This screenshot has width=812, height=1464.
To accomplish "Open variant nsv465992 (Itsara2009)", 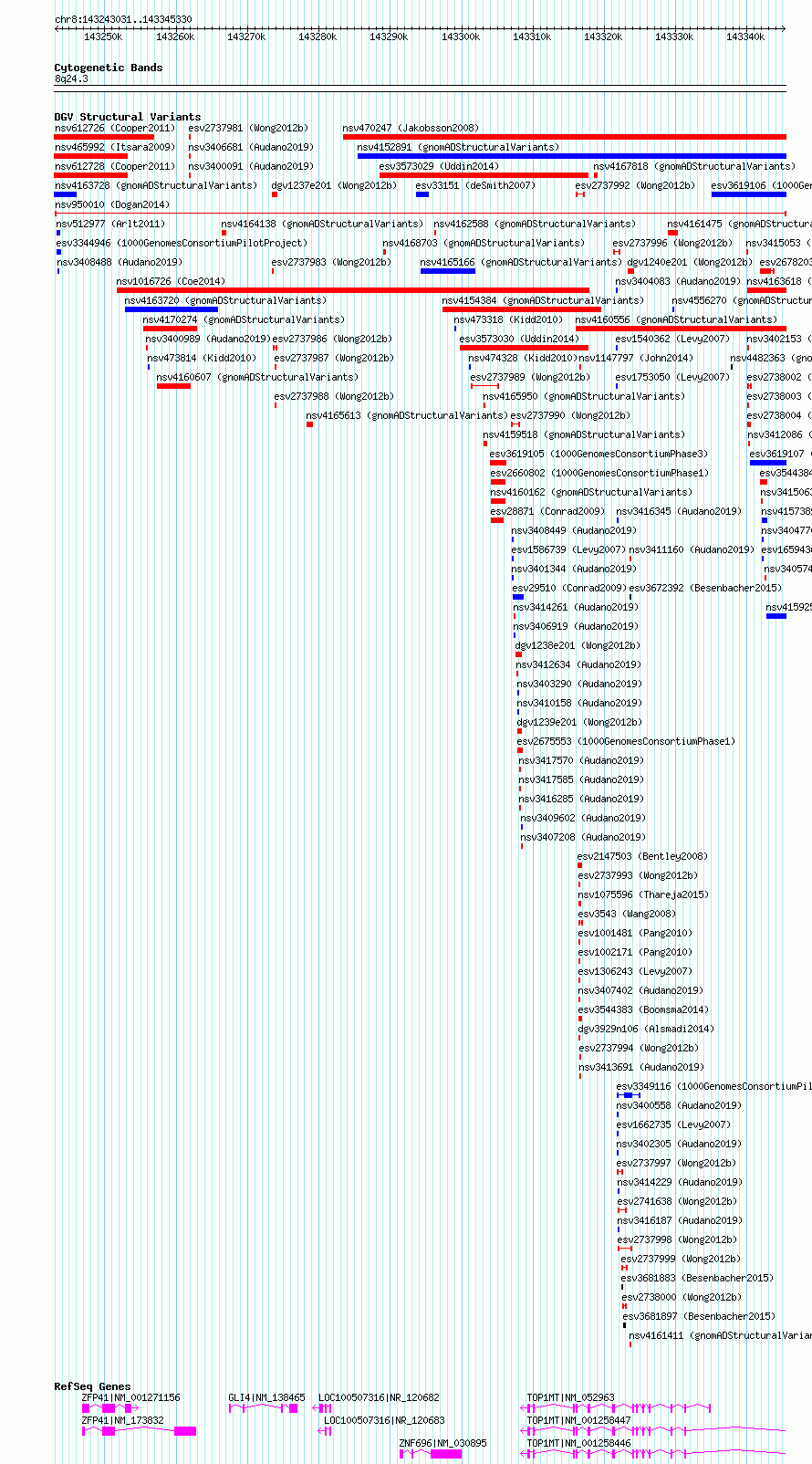I will 115,147.
